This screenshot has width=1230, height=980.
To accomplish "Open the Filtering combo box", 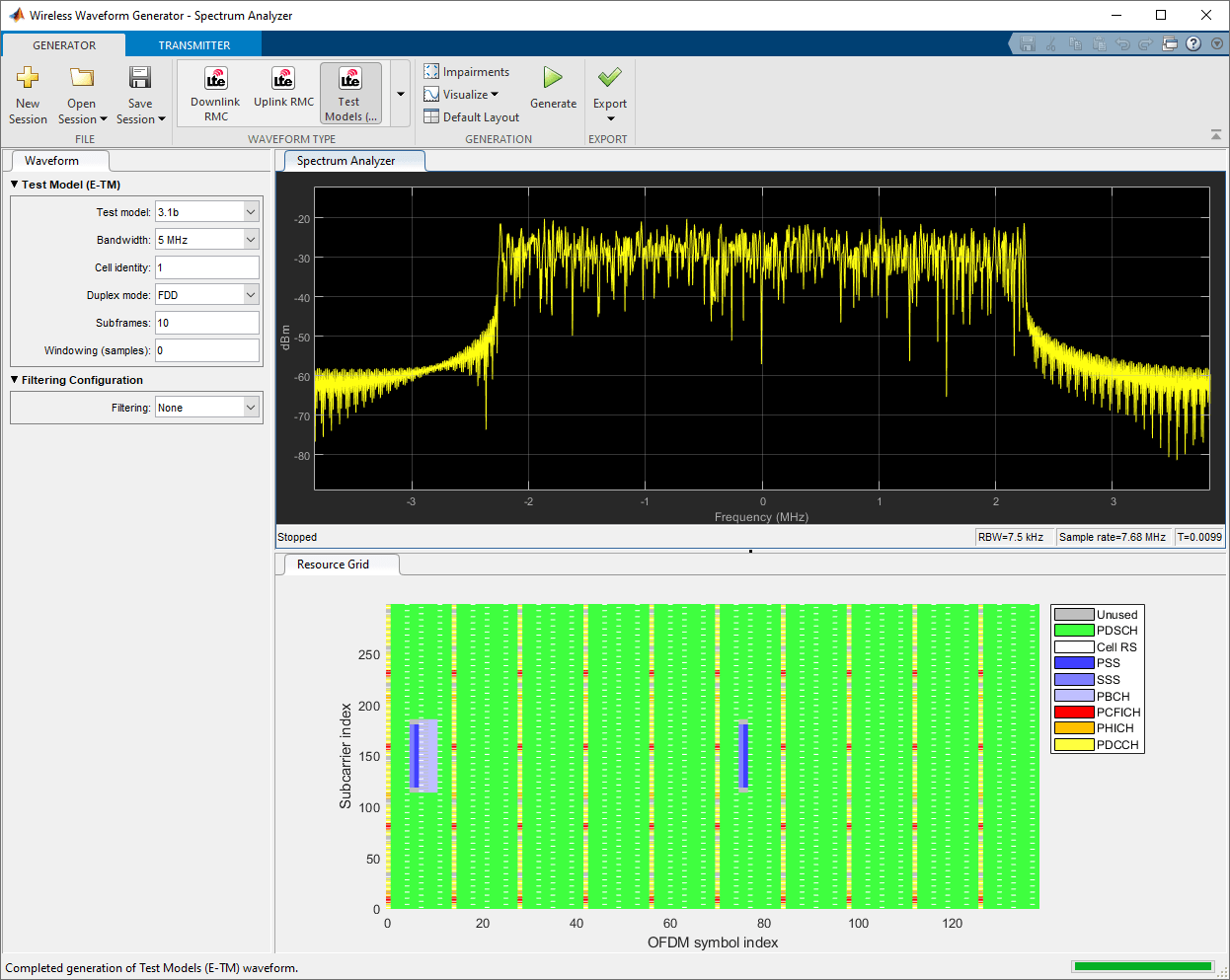I will tap(206, 408).
